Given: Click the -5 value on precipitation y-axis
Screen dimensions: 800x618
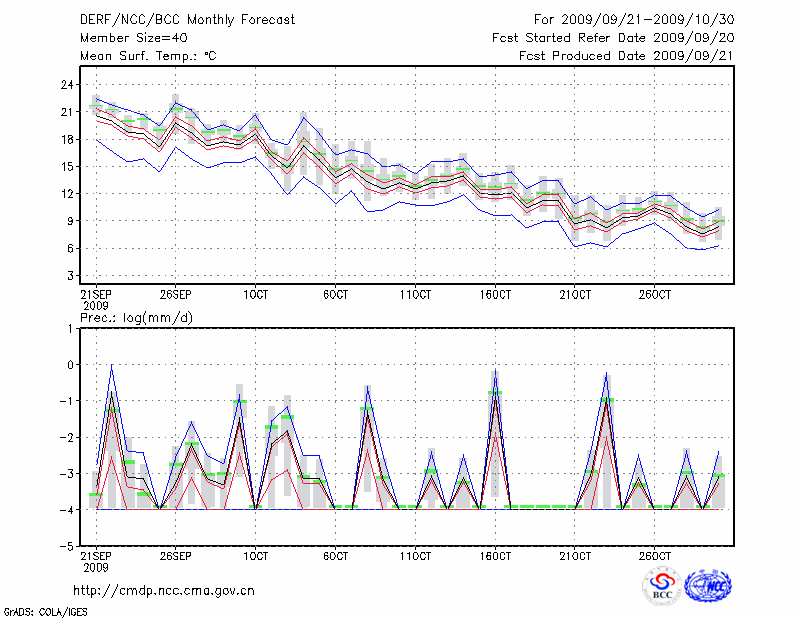Looking at the screenshot, I should (x=68, y=547).
